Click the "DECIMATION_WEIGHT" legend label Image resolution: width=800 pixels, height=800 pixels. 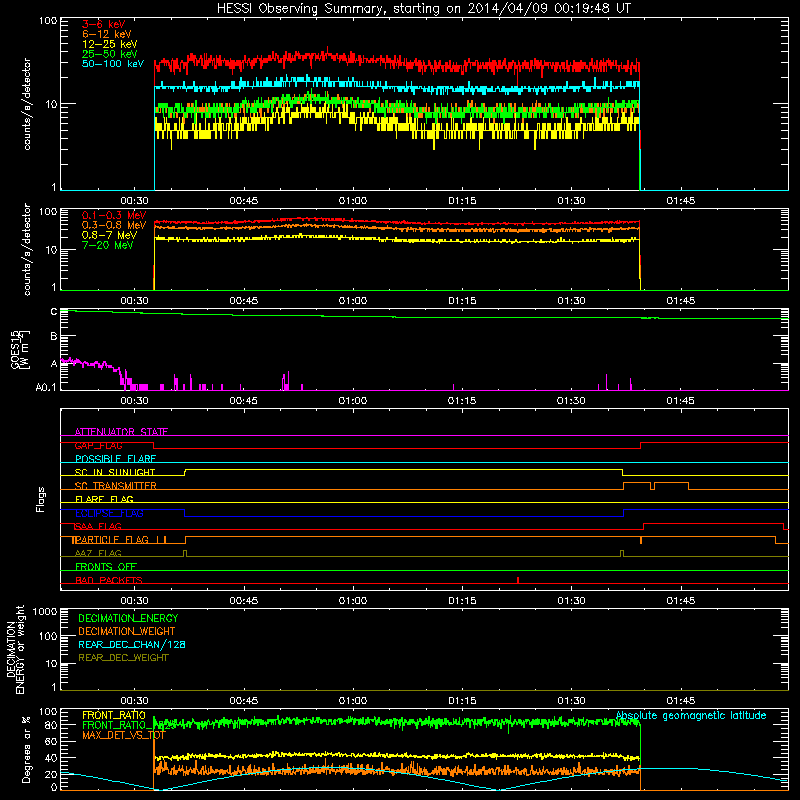point(127,631)
